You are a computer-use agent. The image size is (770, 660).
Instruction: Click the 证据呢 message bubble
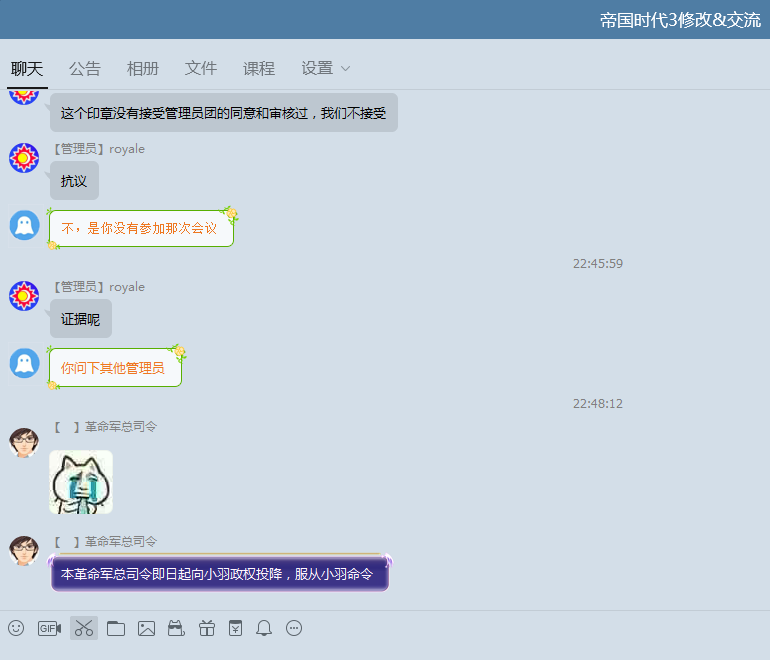(81, 319)
